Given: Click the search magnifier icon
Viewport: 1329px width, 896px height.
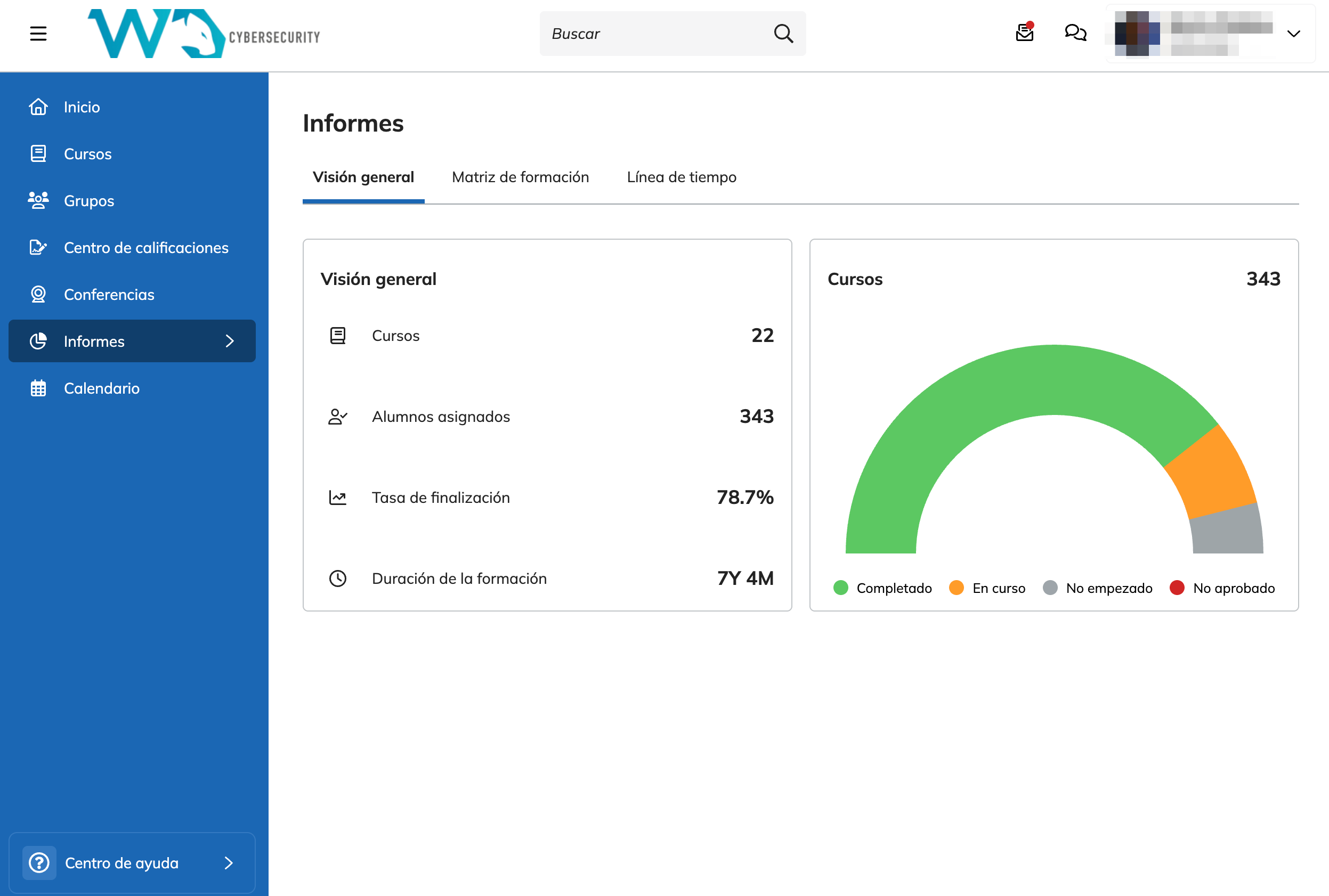Looking at the screenshot, I should (x=783, y=34).
